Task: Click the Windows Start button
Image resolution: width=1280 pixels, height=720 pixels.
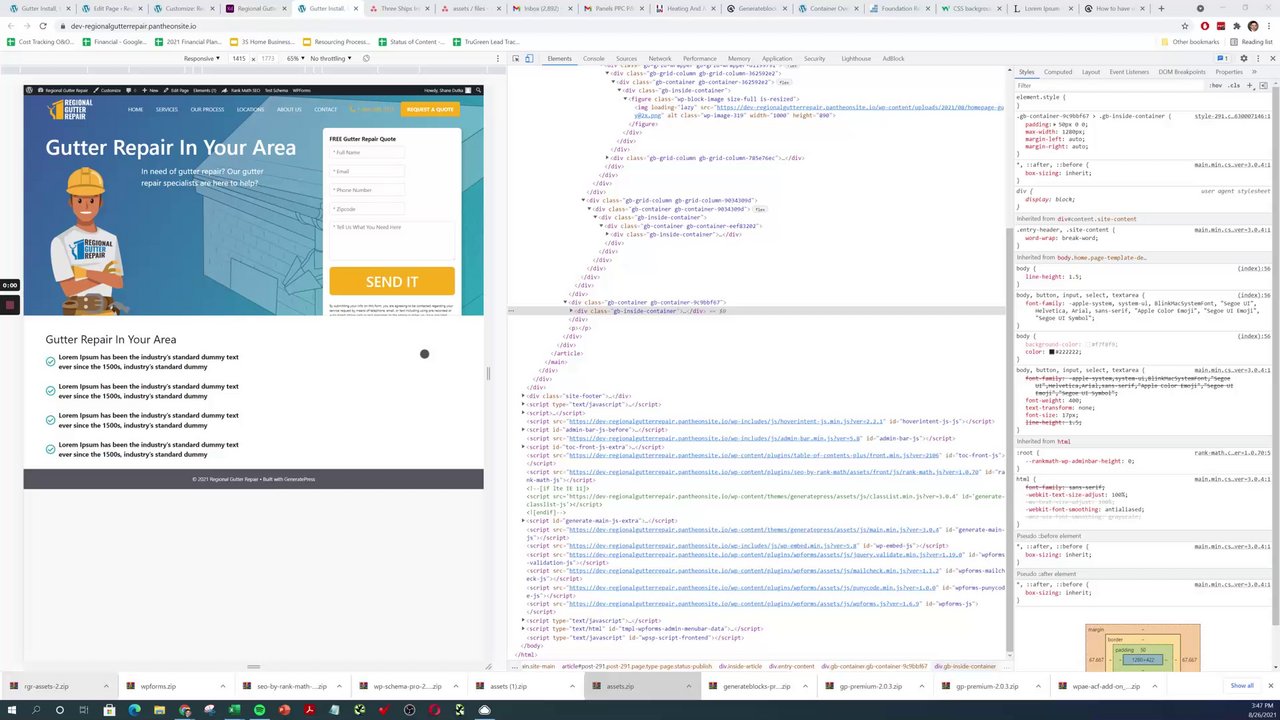Action: 12,710
